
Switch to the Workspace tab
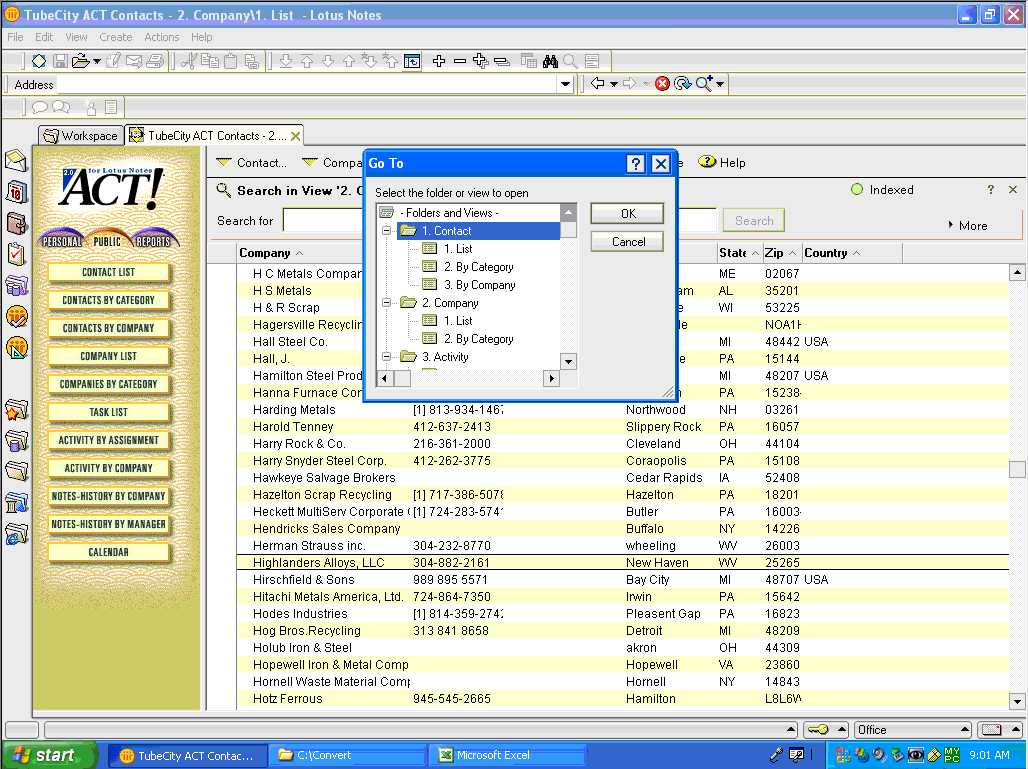[81, 136]
